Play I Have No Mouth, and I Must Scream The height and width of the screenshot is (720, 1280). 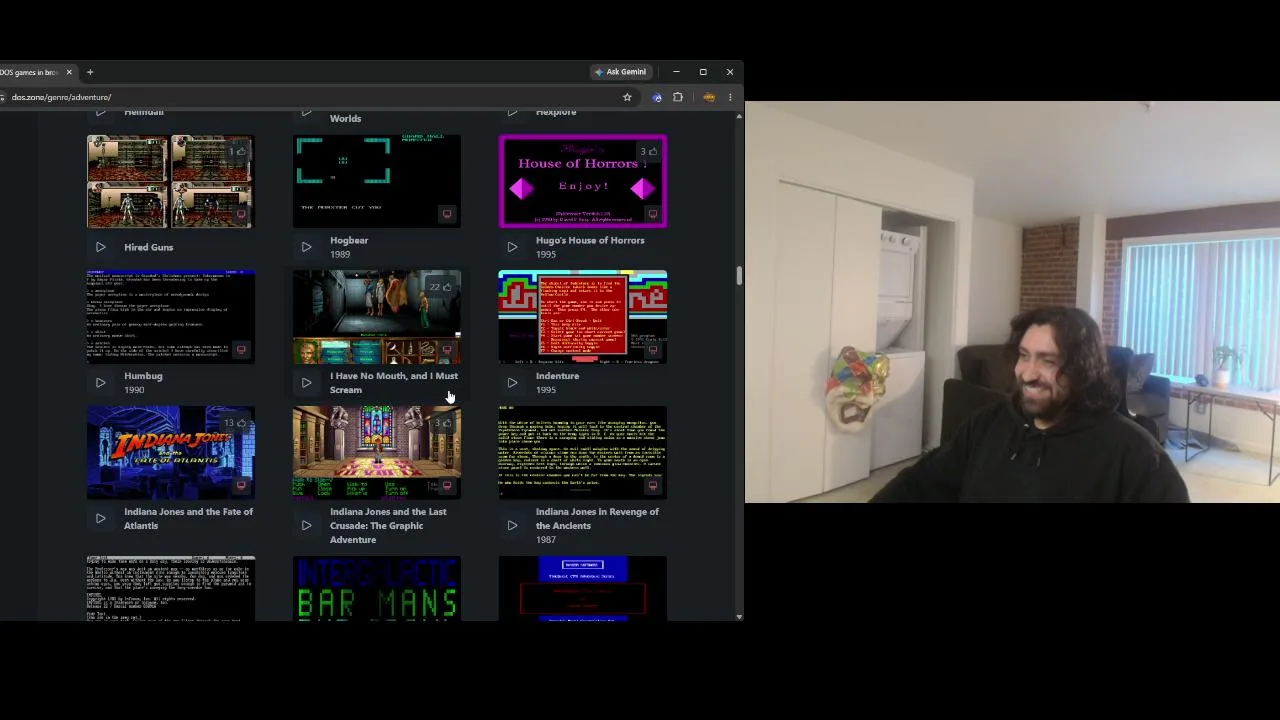pos(306,383)
